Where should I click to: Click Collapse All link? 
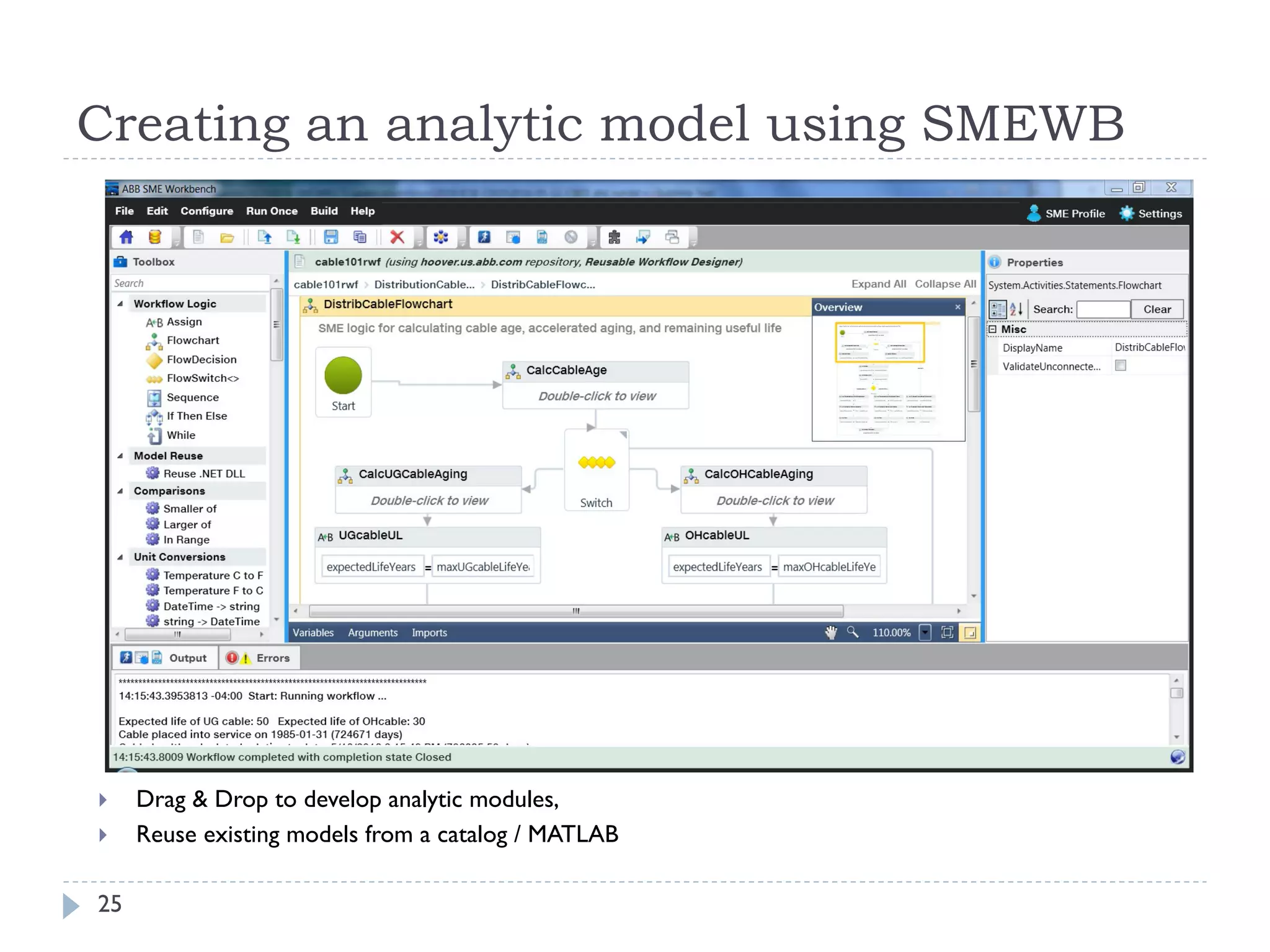pos(945,284)
